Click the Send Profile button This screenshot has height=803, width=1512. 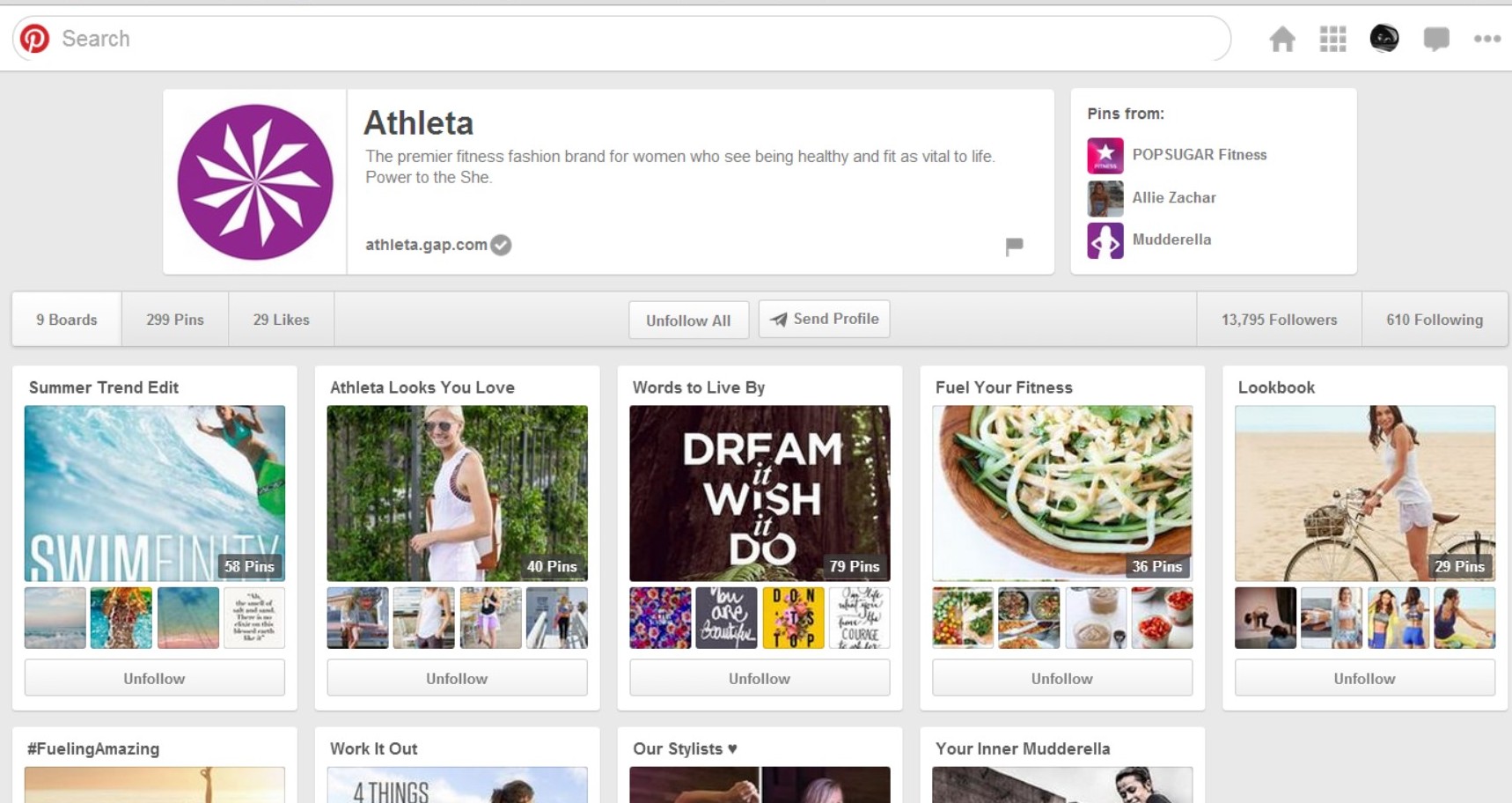click(x=824, y=319)
